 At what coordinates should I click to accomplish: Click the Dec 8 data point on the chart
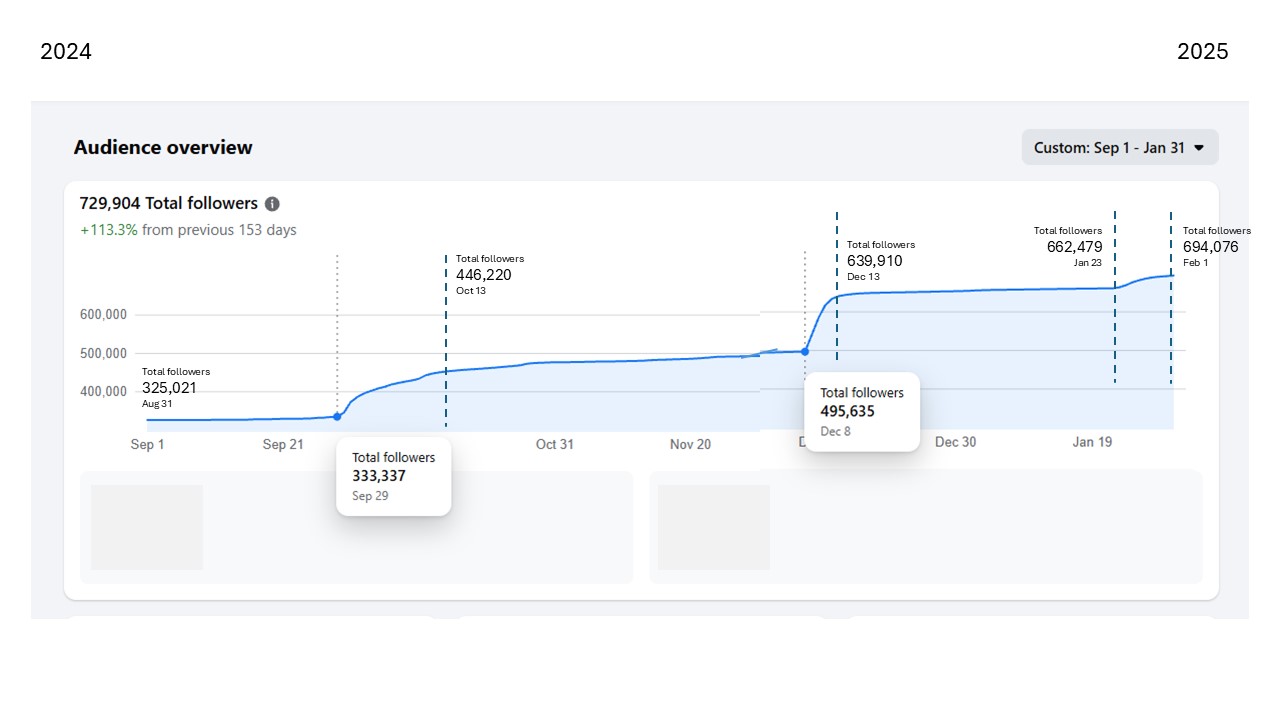805,352
